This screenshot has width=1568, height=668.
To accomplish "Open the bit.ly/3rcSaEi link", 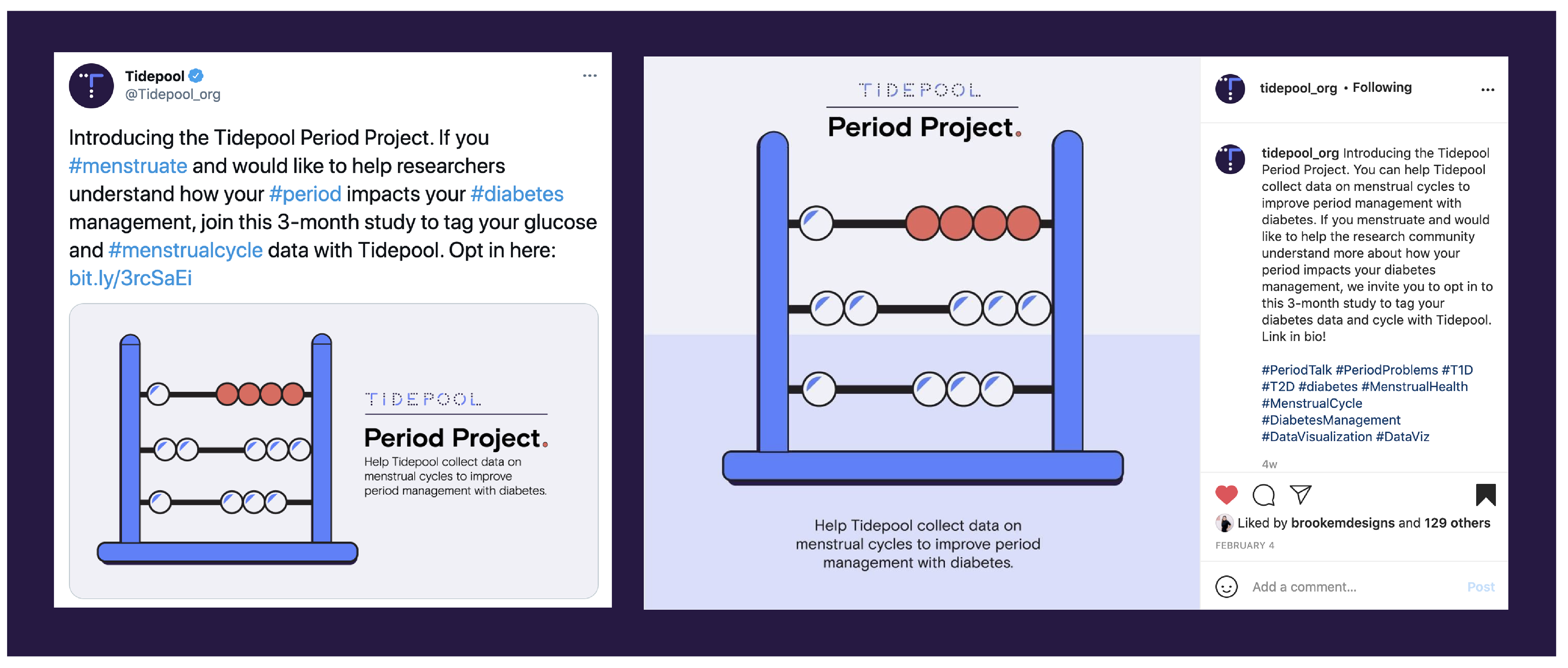I will (130, 278).
